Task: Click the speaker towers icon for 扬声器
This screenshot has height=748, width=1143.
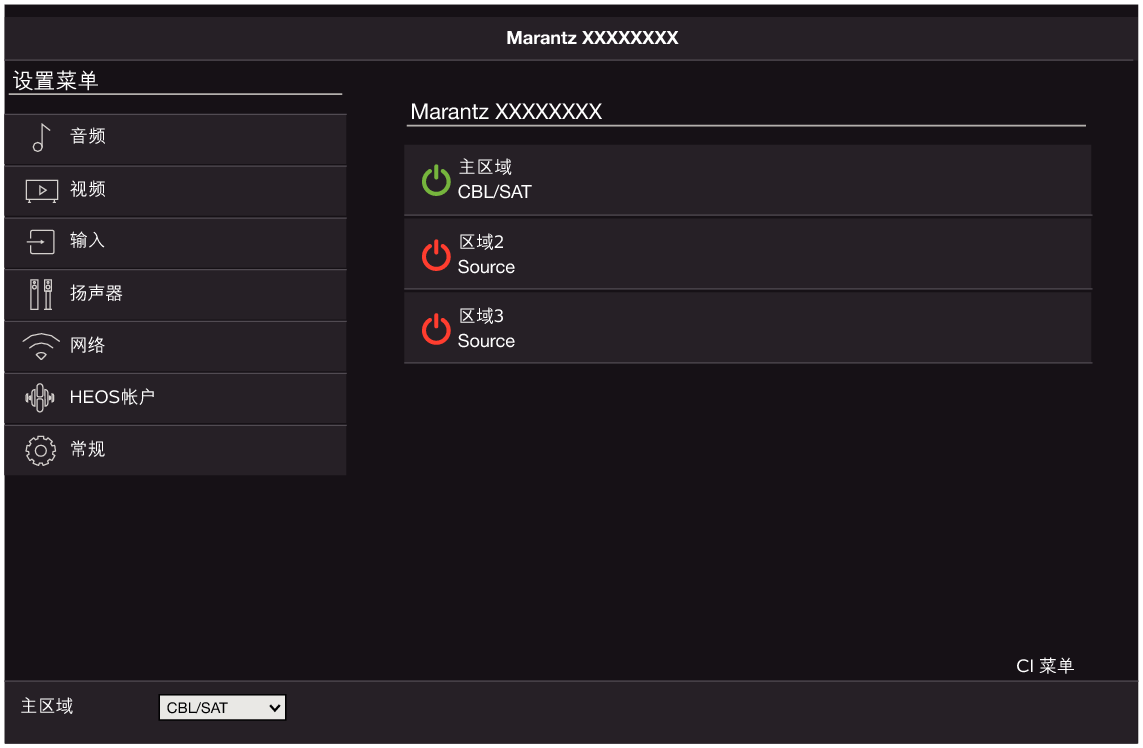Action: tap(41, 295)
